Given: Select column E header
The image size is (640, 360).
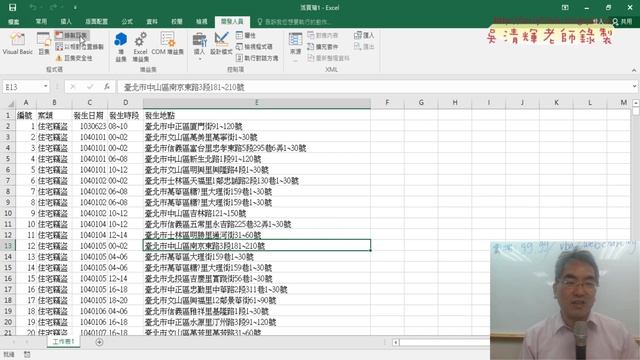Looking at the screenshot, I should pyautogui.click(x=257, y=103).
